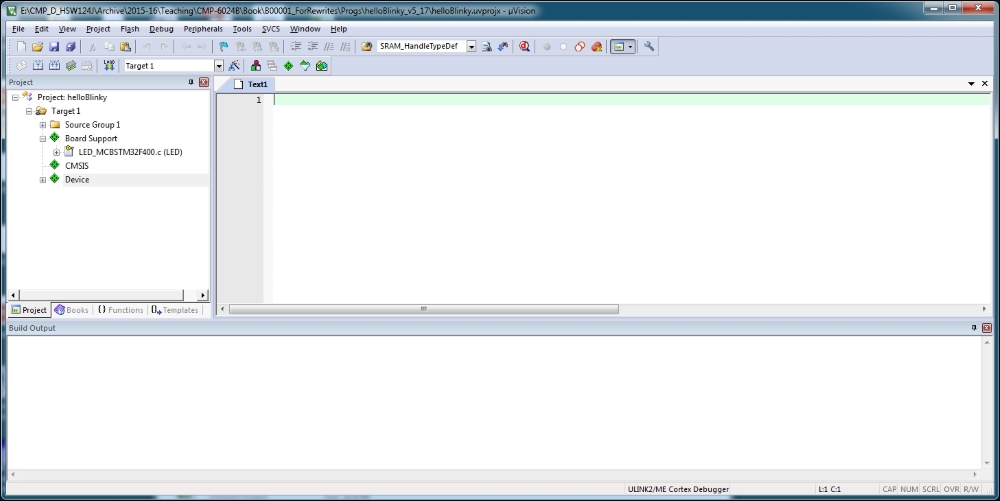Start the debug session with the magnifier icon

click(524, 47)
